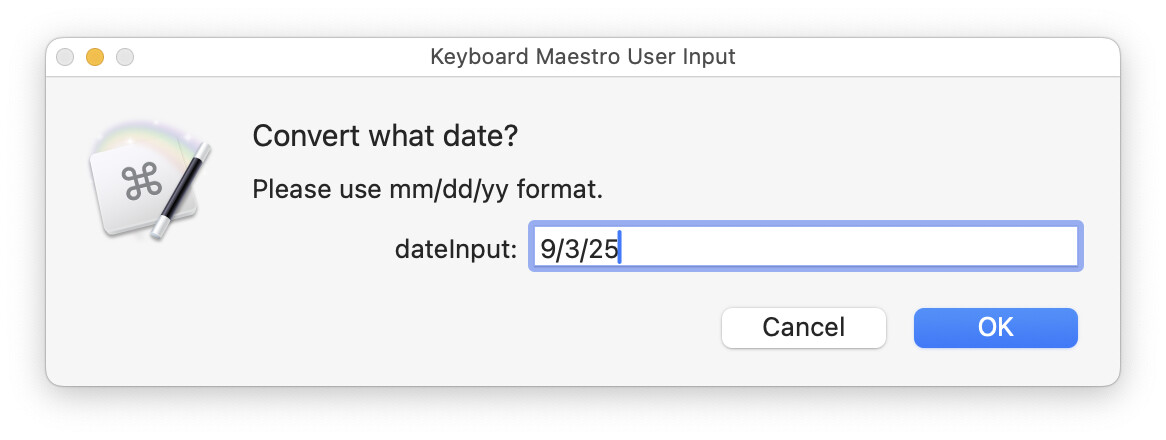Click the "dateInput:" field label
1166x440 pixels.
456,249
